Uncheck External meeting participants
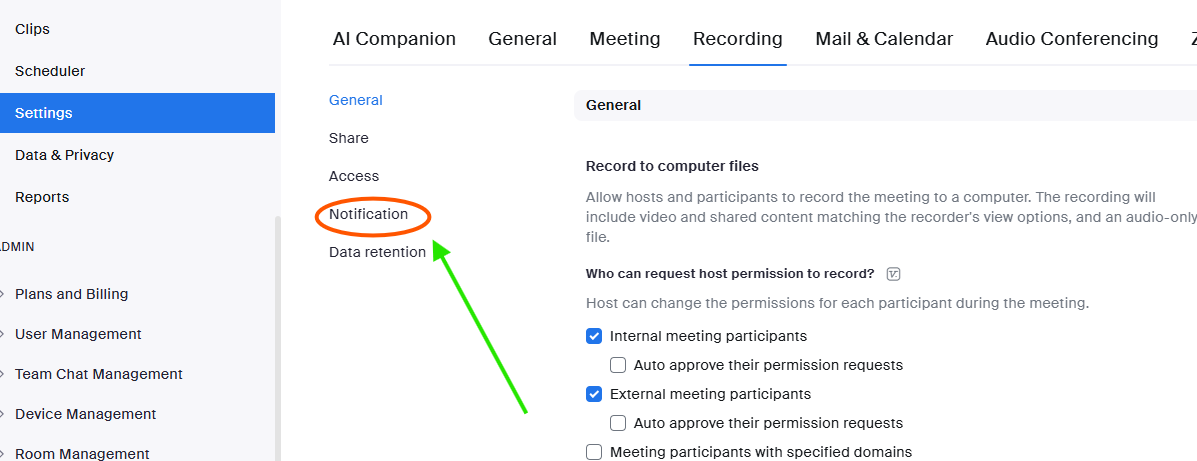 point(594,394)
